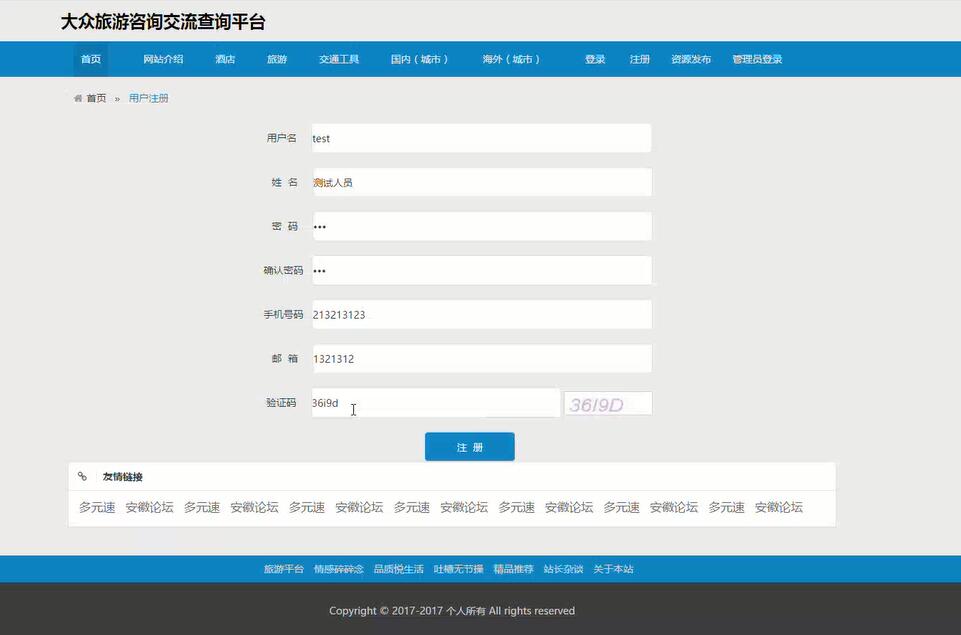Screen dimensions: 961x635
Task: Open the 海外（城市）menu item
Action: [x=511, y=59]
